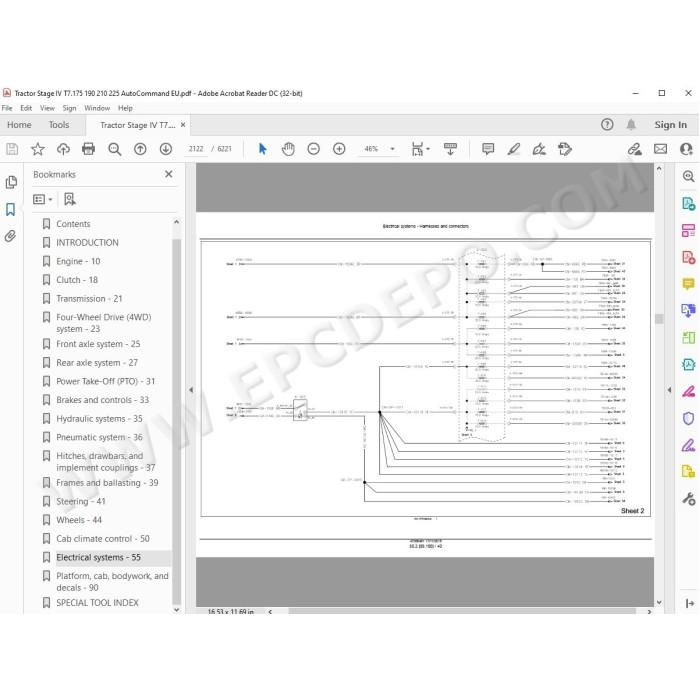Share a link to the file
The height and width of the screenshot is (700, 700).
pyautogui.click(x=634, y=149)
